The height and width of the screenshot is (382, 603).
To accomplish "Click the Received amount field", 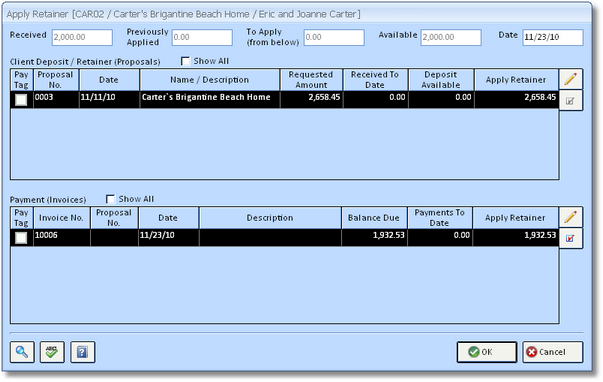I will [82, 37].
